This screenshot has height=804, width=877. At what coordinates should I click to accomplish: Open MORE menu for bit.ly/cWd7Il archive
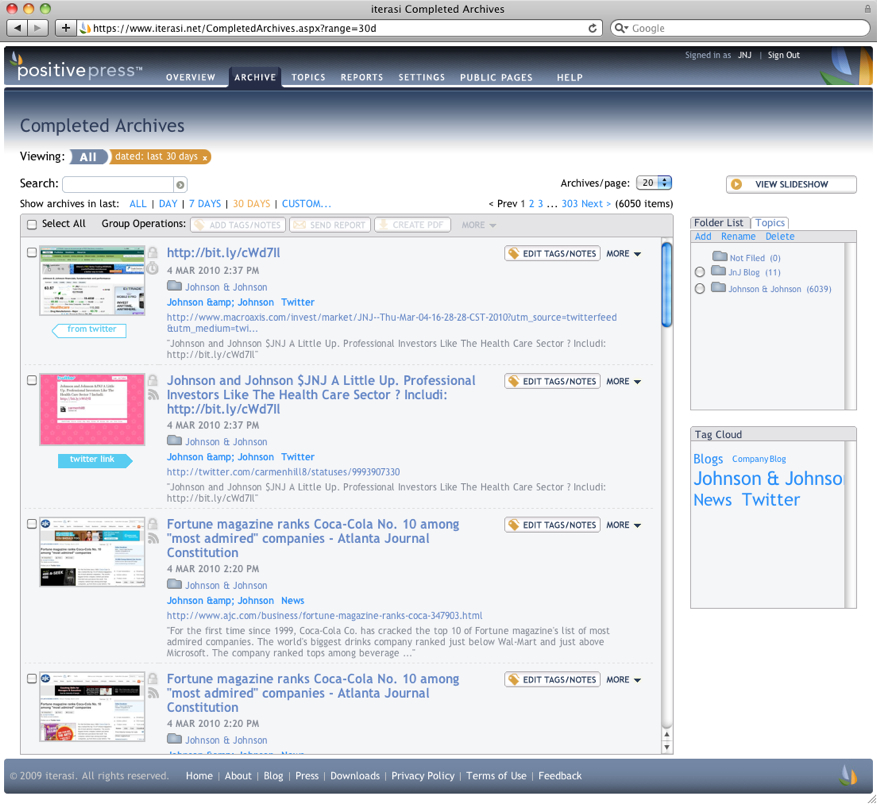624,253
